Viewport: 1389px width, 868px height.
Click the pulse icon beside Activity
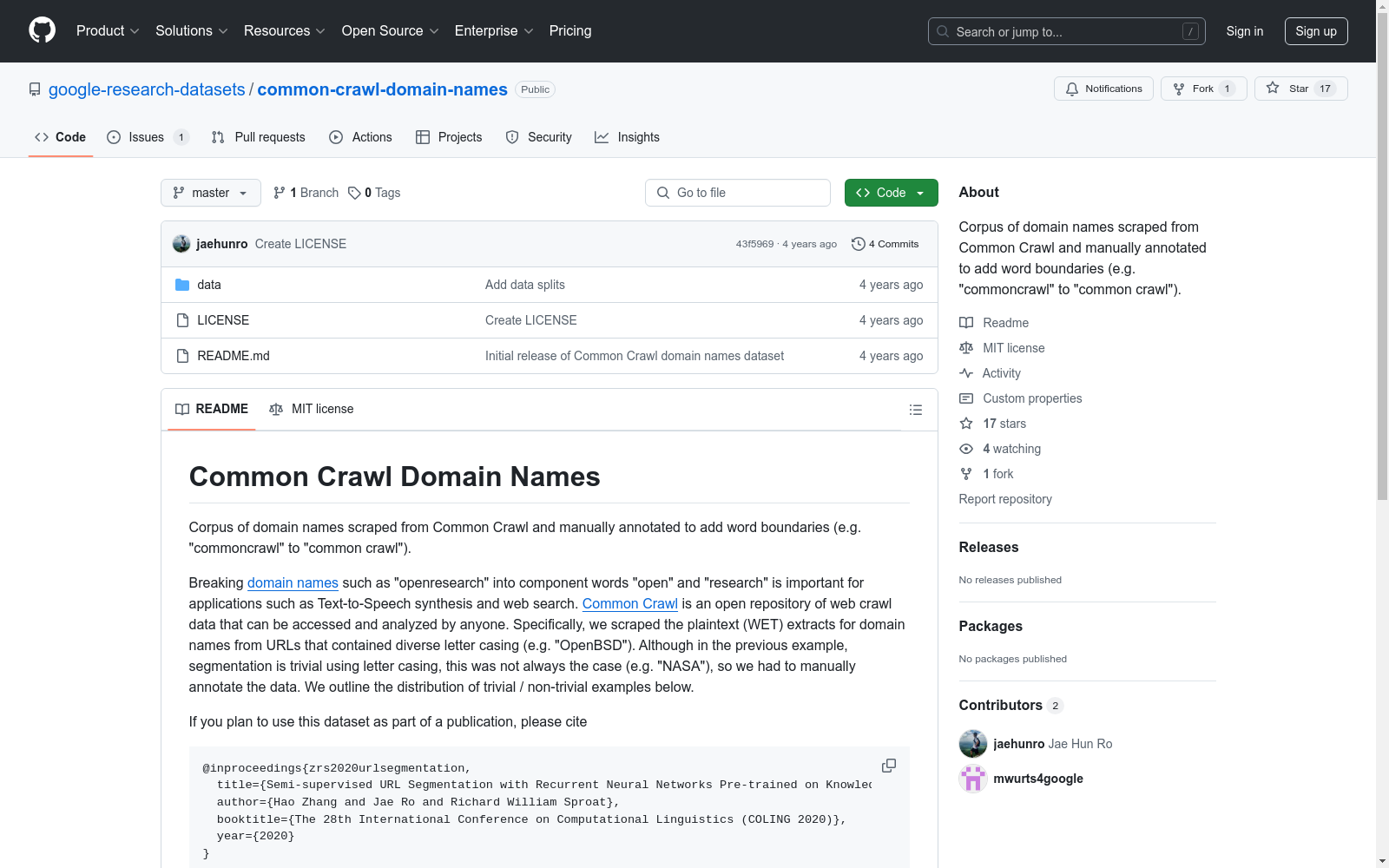tap(966, 373)
